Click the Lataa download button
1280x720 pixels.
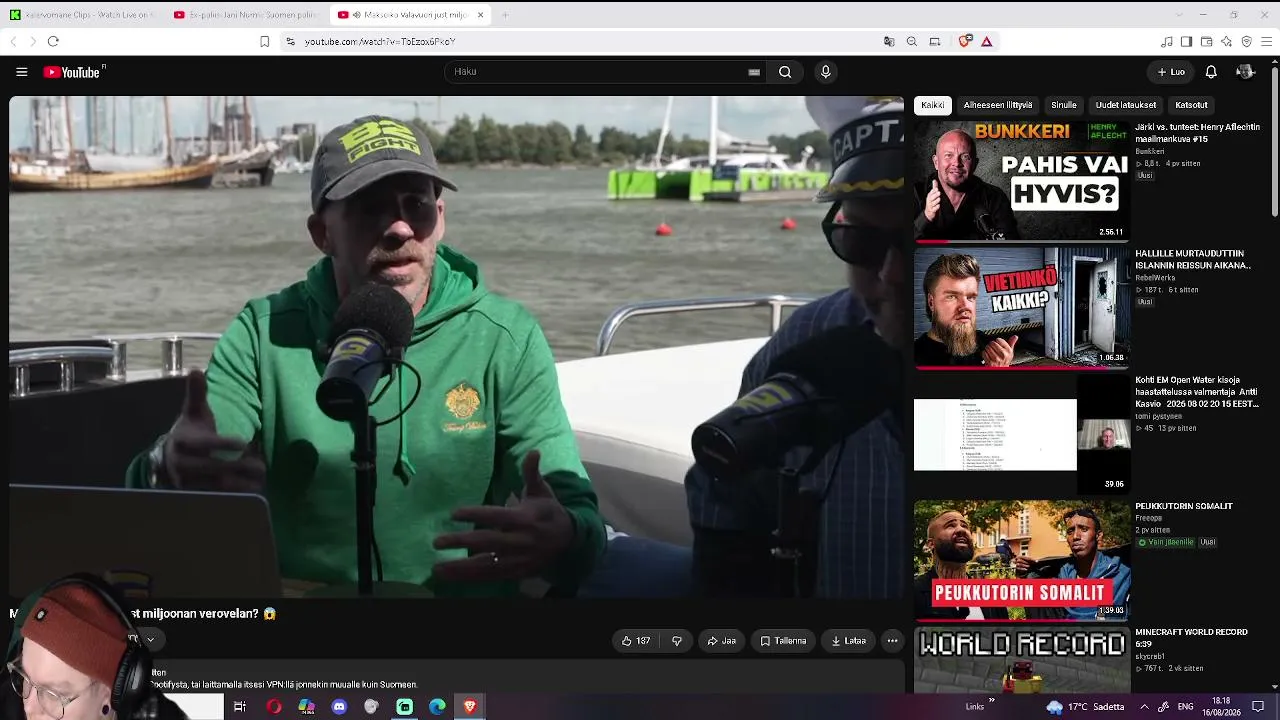(x=849, y=641)
